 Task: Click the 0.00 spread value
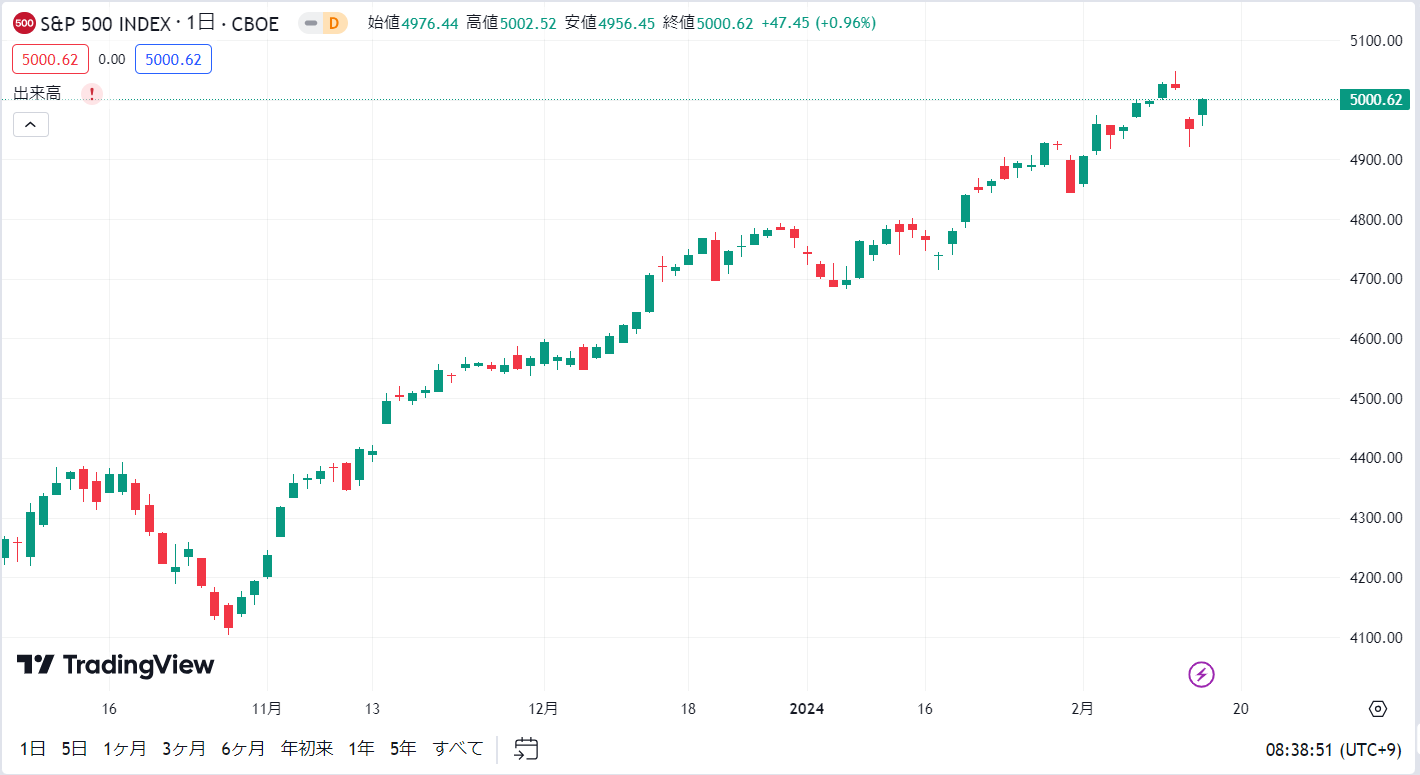(x=112, y=60)
